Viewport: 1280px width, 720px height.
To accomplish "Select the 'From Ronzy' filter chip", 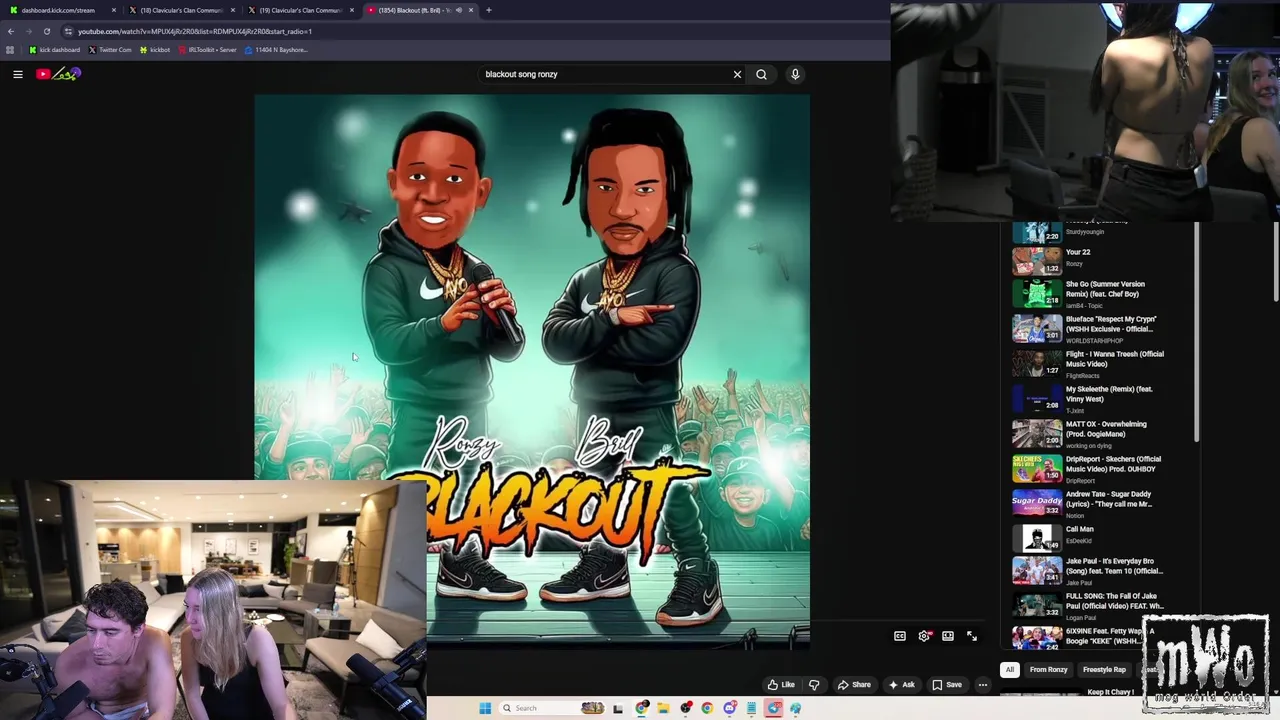I will (1048, 670).
